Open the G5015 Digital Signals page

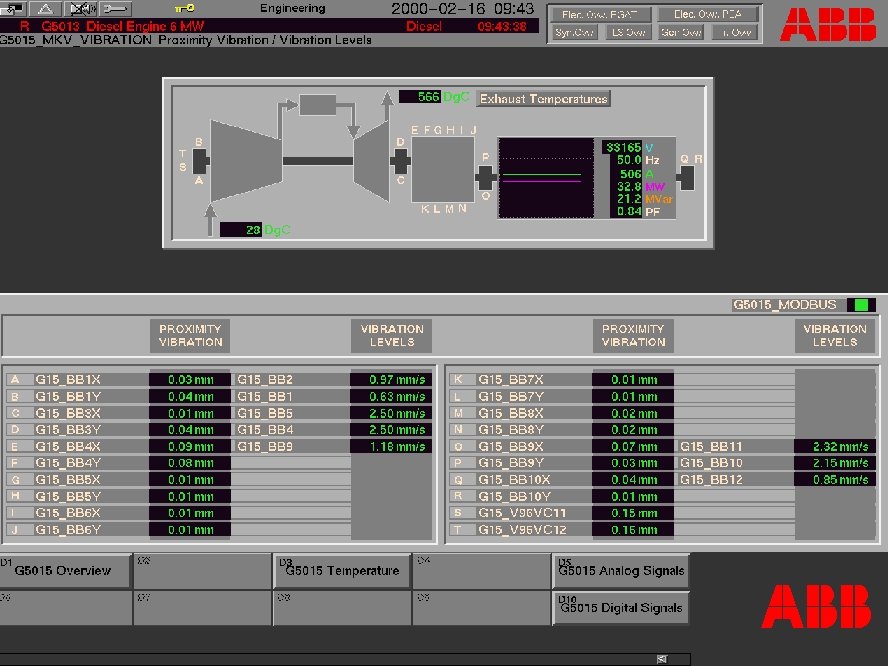coord(622,607)
